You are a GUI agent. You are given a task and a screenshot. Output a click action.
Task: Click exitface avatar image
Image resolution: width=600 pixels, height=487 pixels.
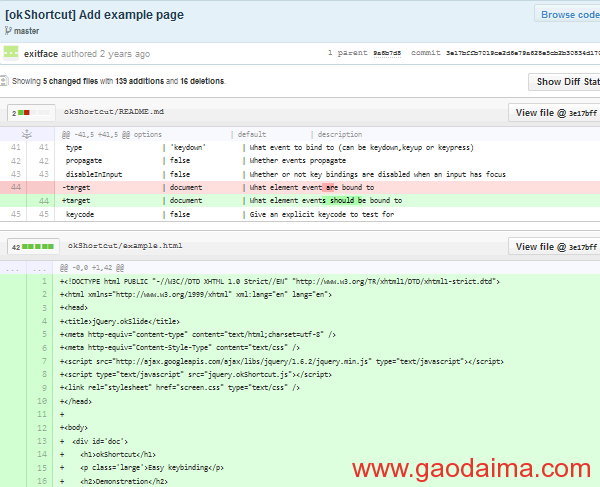[11, 53]
